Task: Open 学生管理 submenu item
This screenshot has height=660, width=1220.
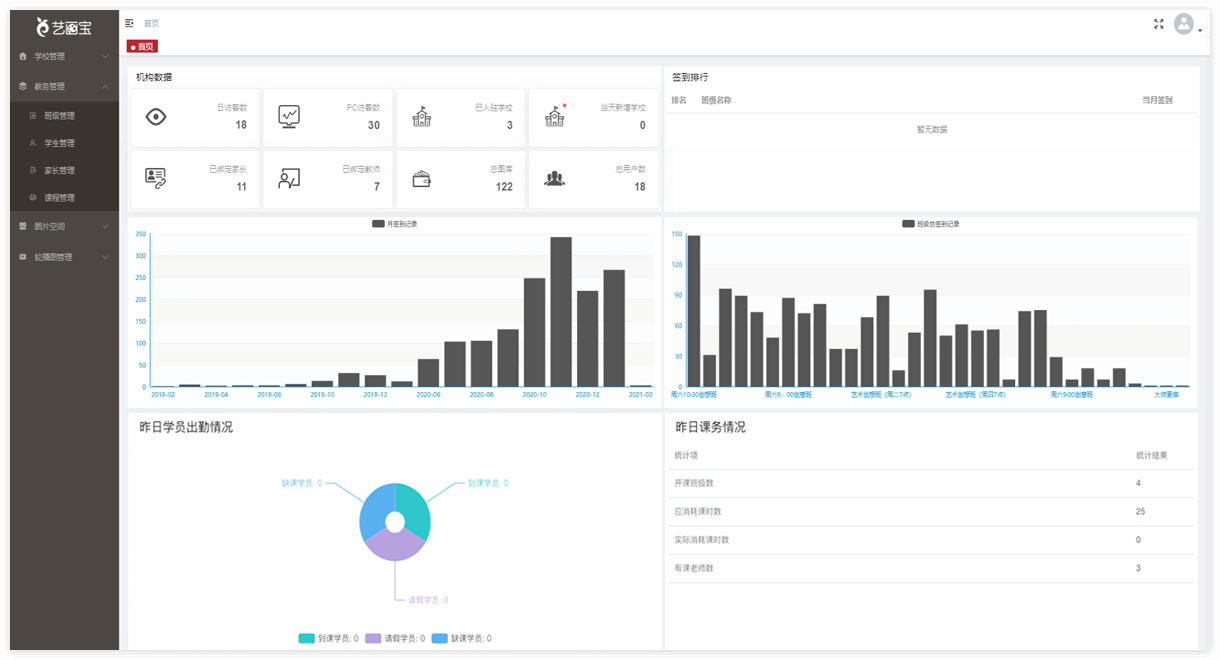Action: coord(59,143)
